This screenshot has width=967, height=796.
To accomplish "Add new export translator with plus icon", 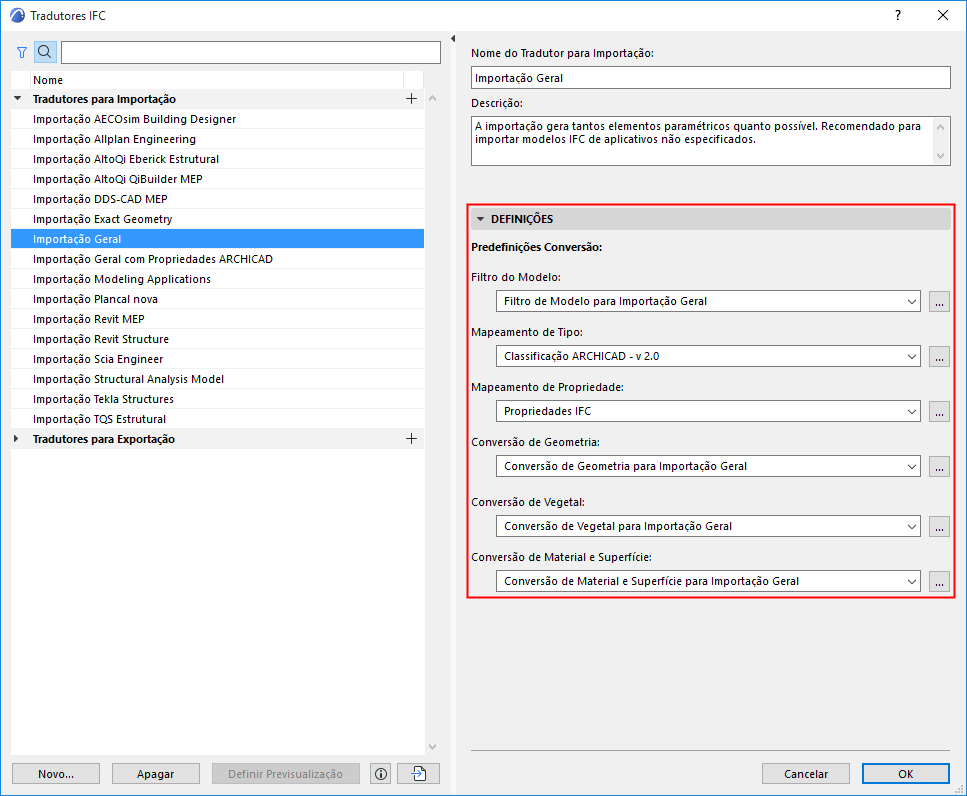I will point(411,438).
